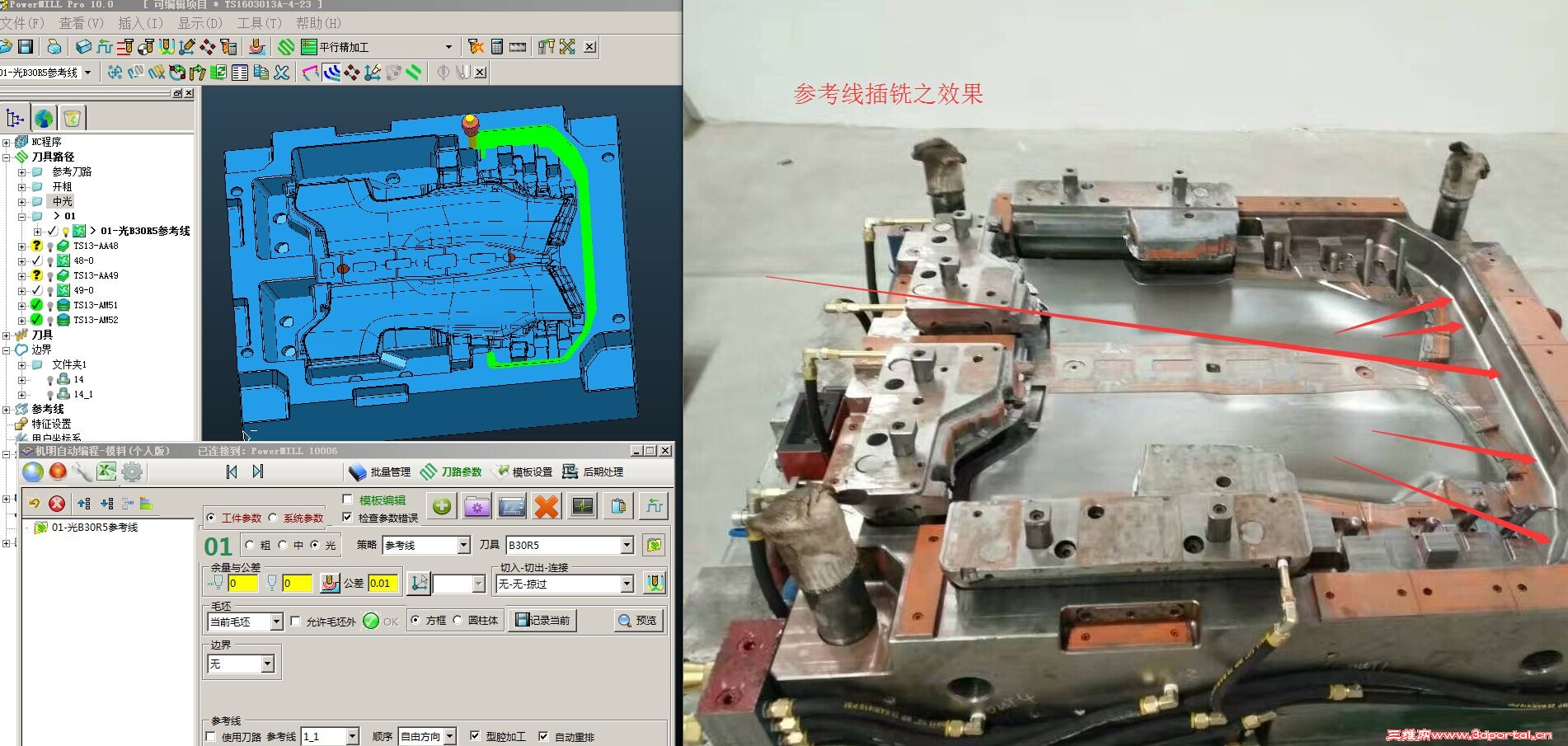Expand the NC程序 tree node
The image size is (1568, 746).
click(6, 142)
